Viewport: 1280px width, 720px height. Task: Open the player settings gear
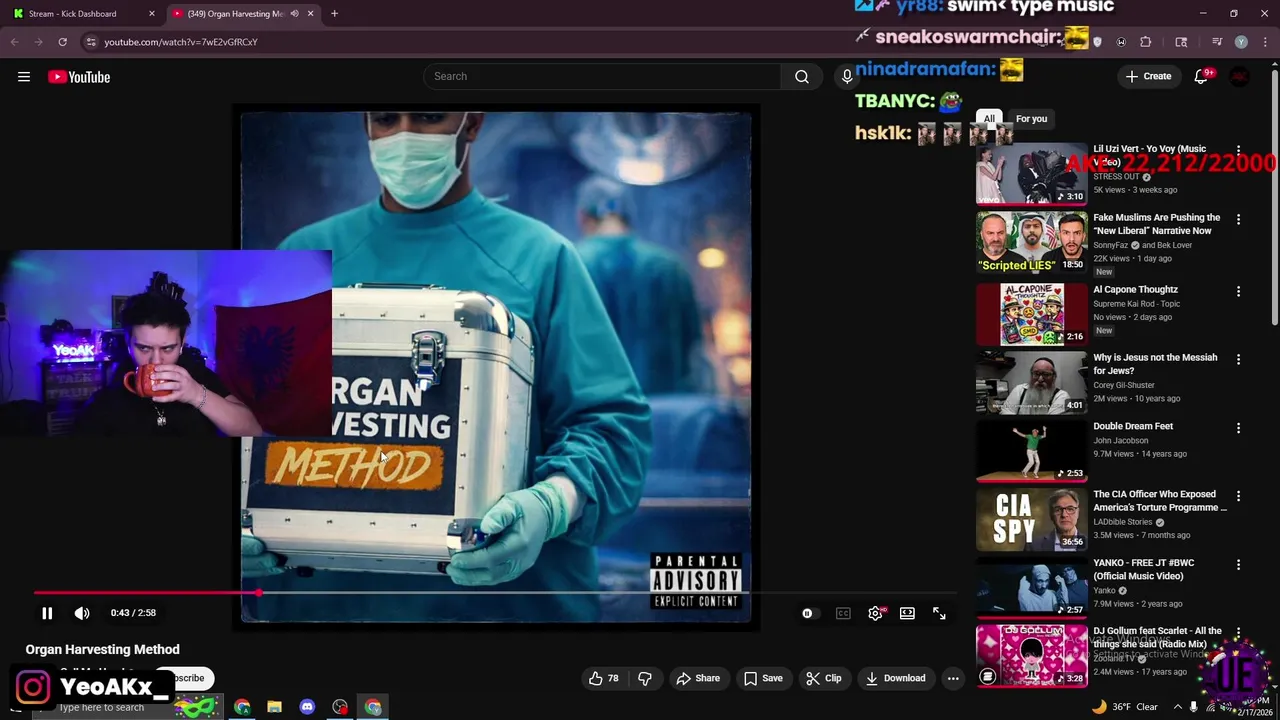tap(875, 613)
